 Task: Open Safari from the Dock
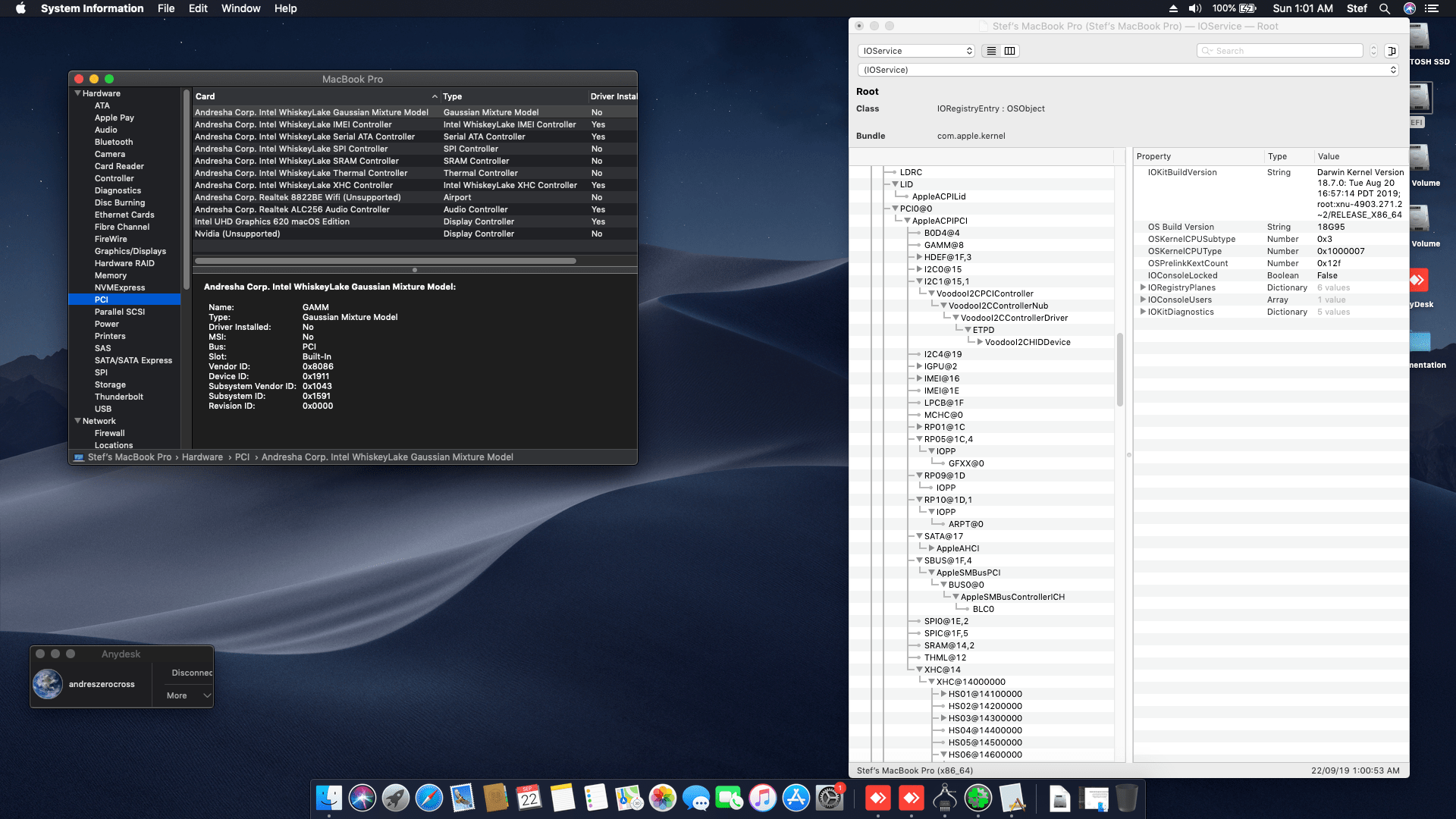[x=429, y=798]
